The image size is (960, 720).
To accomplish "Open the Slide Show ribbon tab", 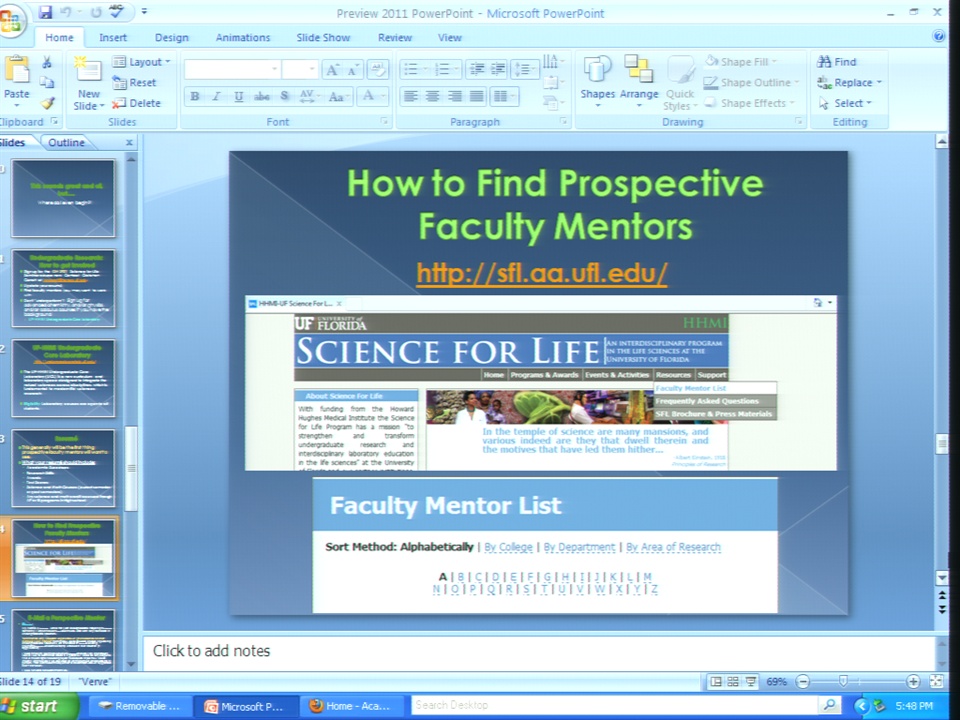I will tap(323, 37).
